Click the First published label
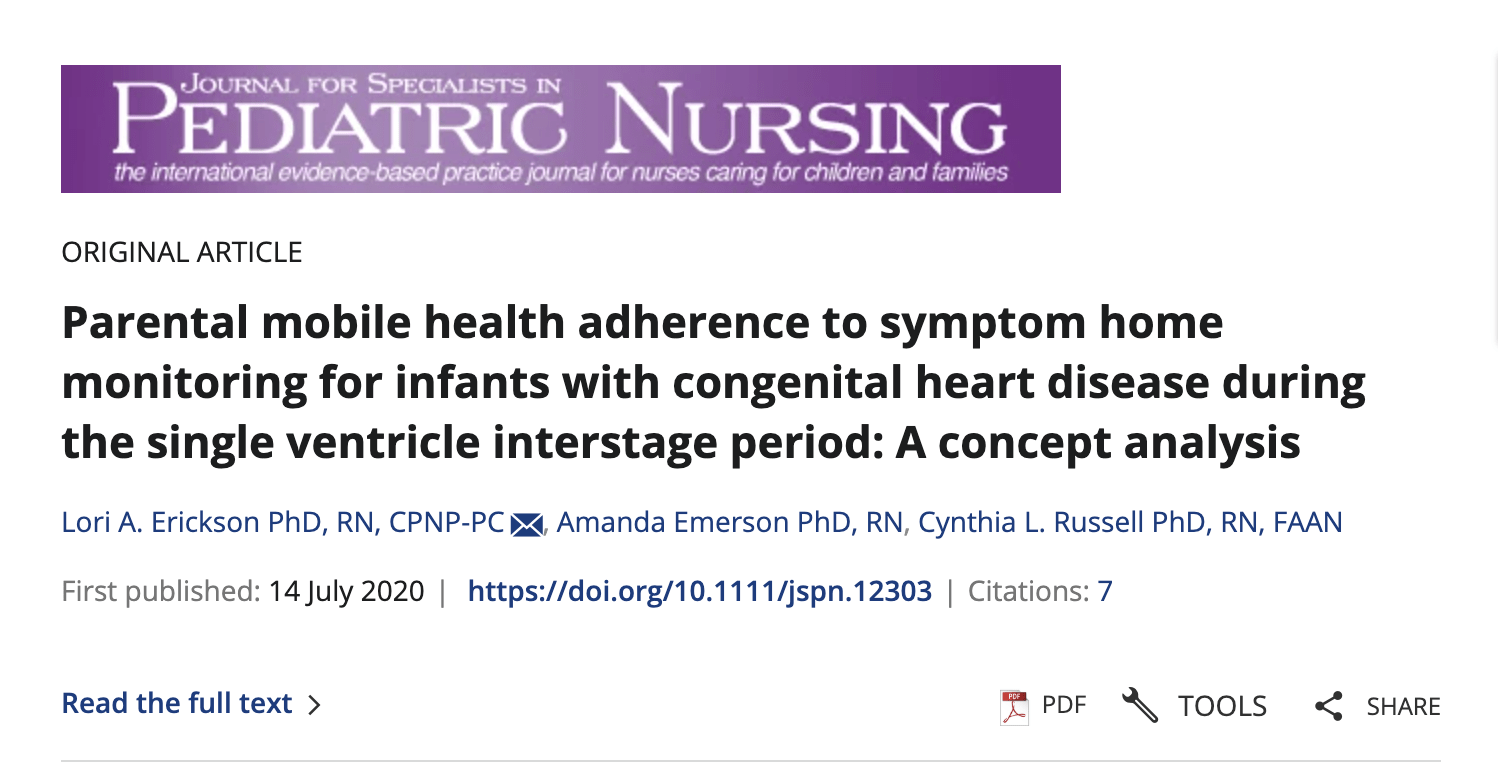The width and height of the screenshot is (1498, 762). click(x=161, y=592)
